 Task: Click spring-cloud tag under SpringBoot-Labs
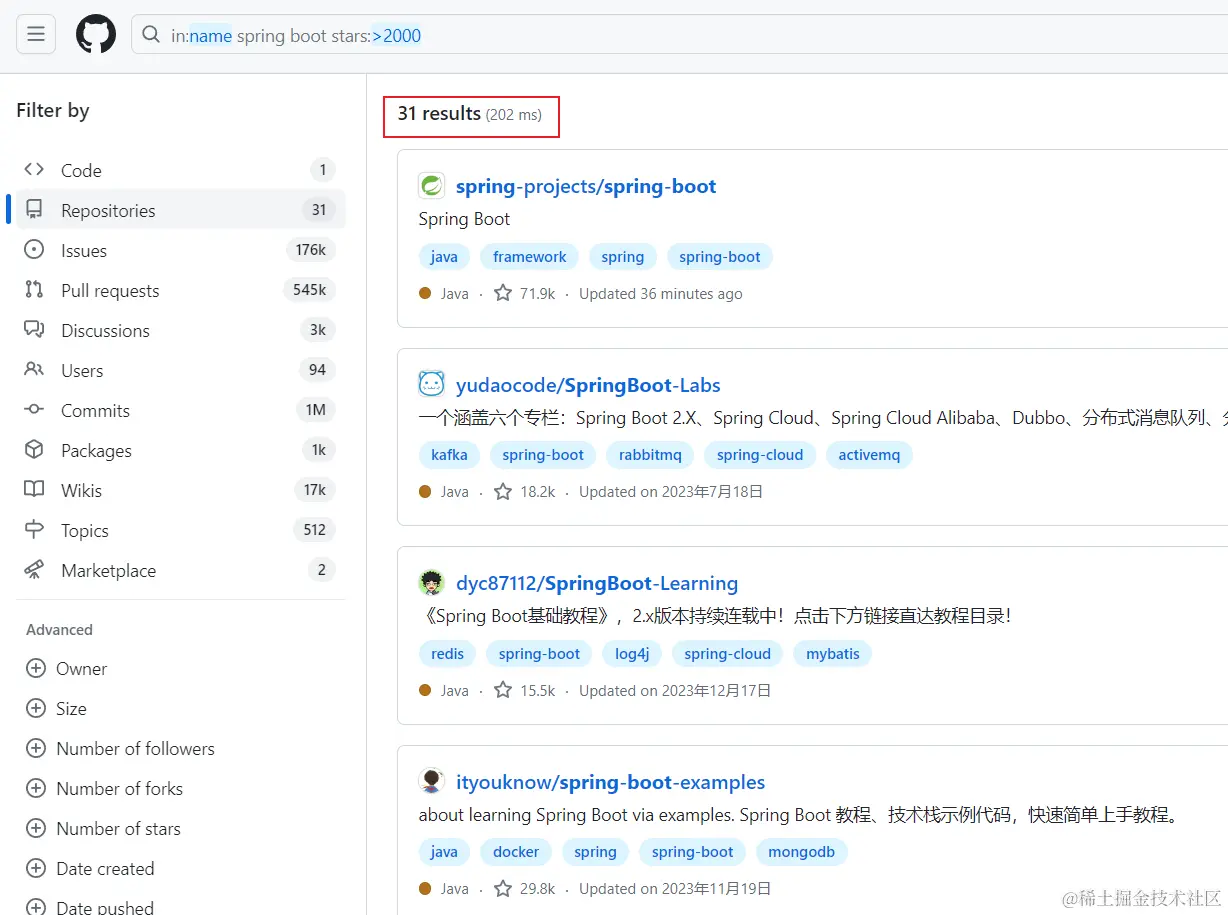point(760,455)
